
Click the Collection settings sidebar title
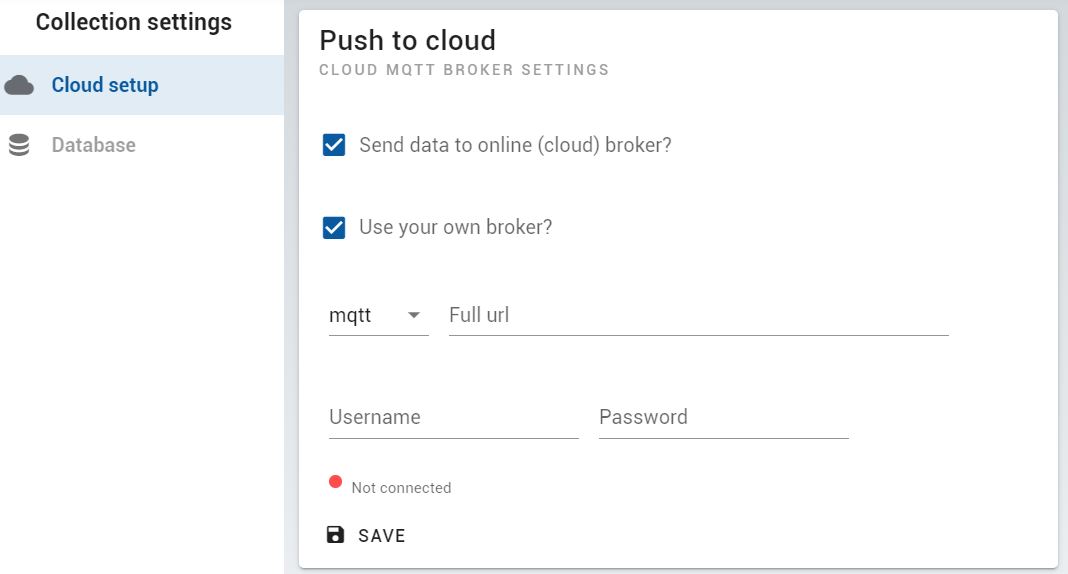click(x=134, y=22)
